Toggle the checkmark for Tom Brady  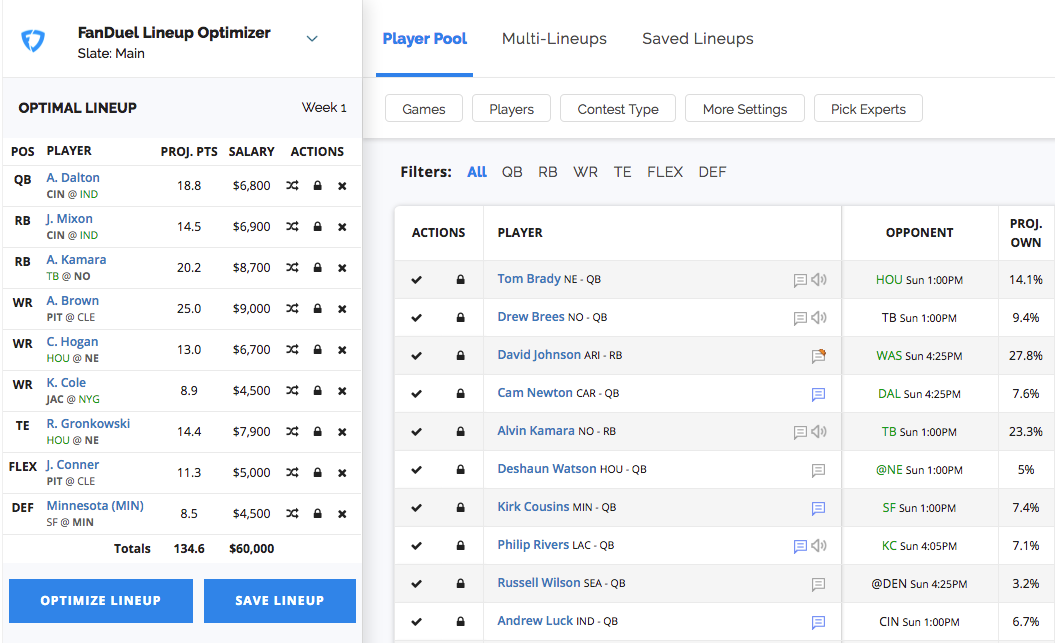click(x=416, y=280)
